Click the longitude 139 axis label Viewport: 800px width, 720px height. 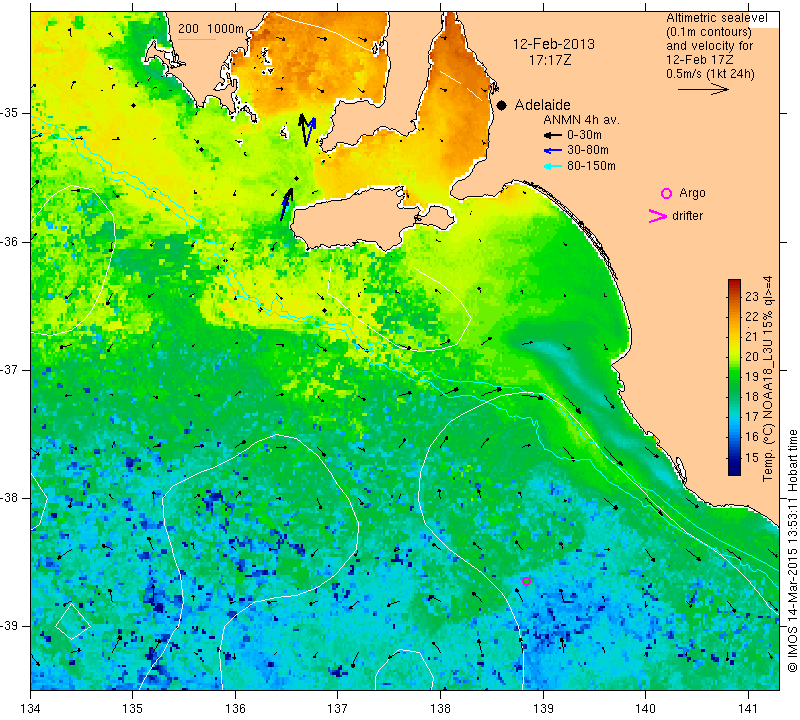[543, 709]
